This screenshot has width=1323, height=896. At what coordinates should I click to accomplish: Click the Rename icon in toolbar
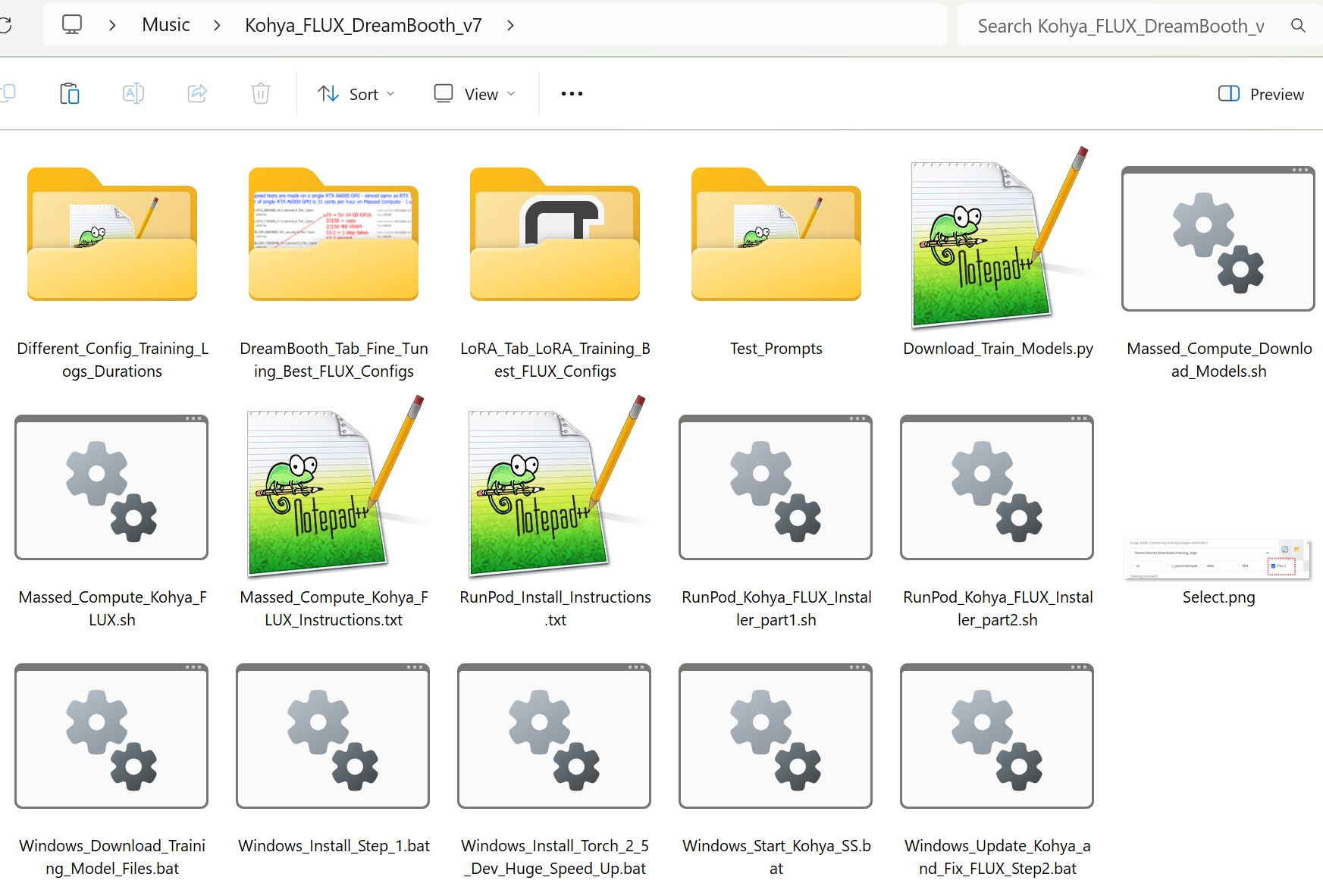133,93
